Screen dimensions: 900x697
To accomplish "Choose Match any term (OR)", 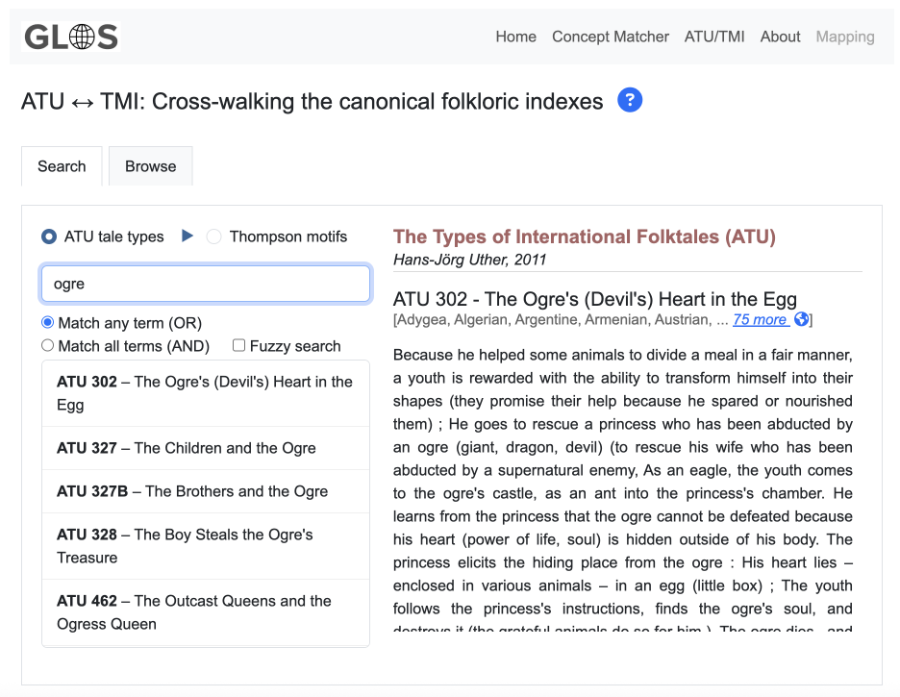I will [48, 323].
